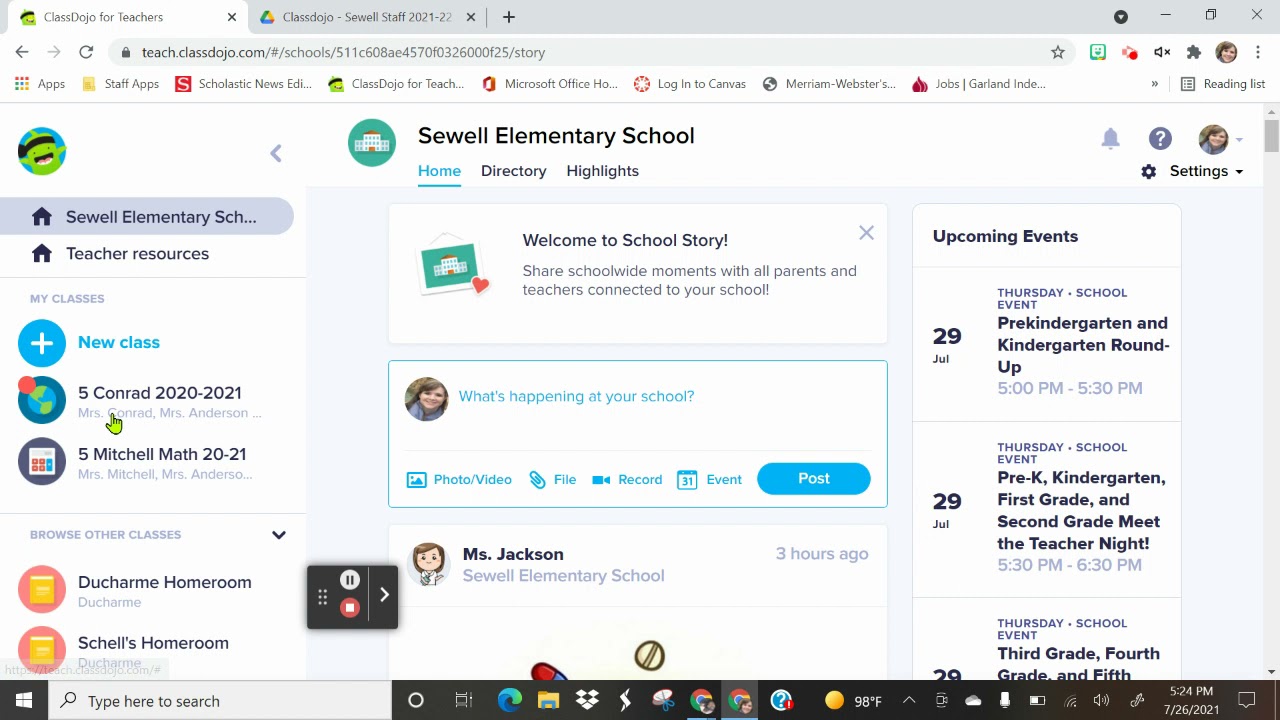The height and width of the screenshot is (720, 1280).
Task: Expand the recorder toolbar arrow
Action: (x=384, y=596)
